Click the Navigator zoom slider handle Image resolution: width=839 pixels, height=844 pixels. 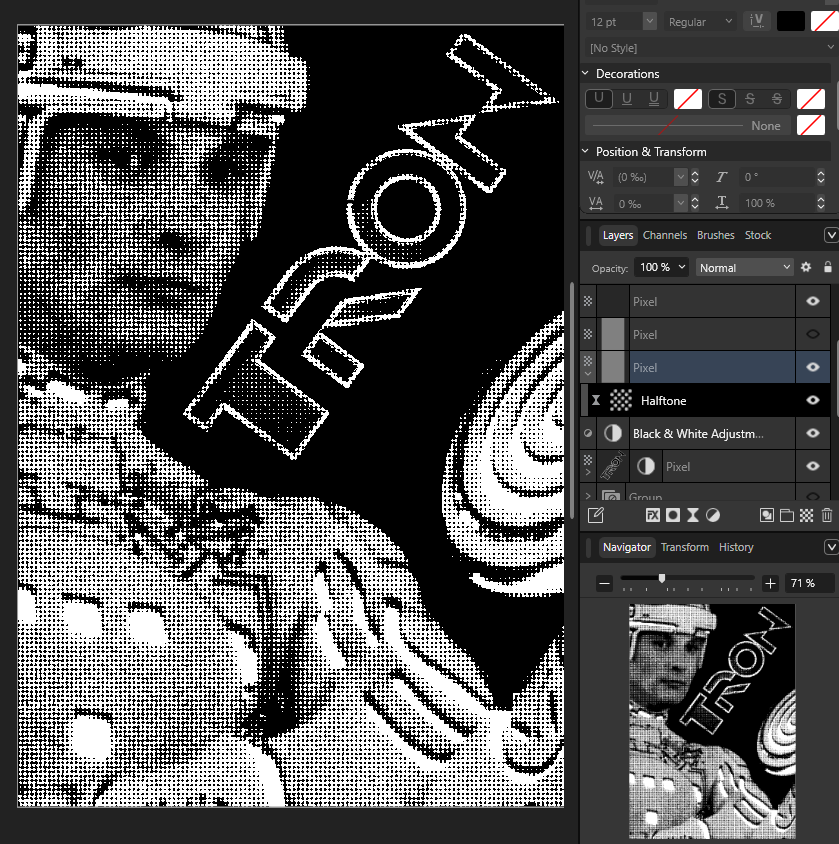(x=661, y=578)
